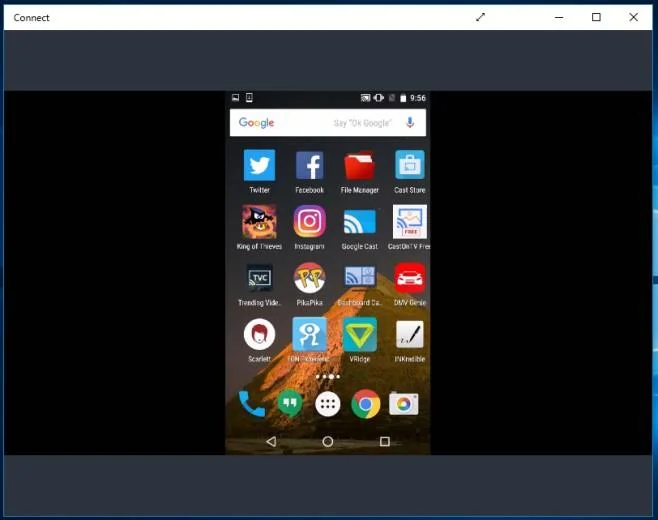
Task: Open the Twitter app icon
Action: point(259,165)
